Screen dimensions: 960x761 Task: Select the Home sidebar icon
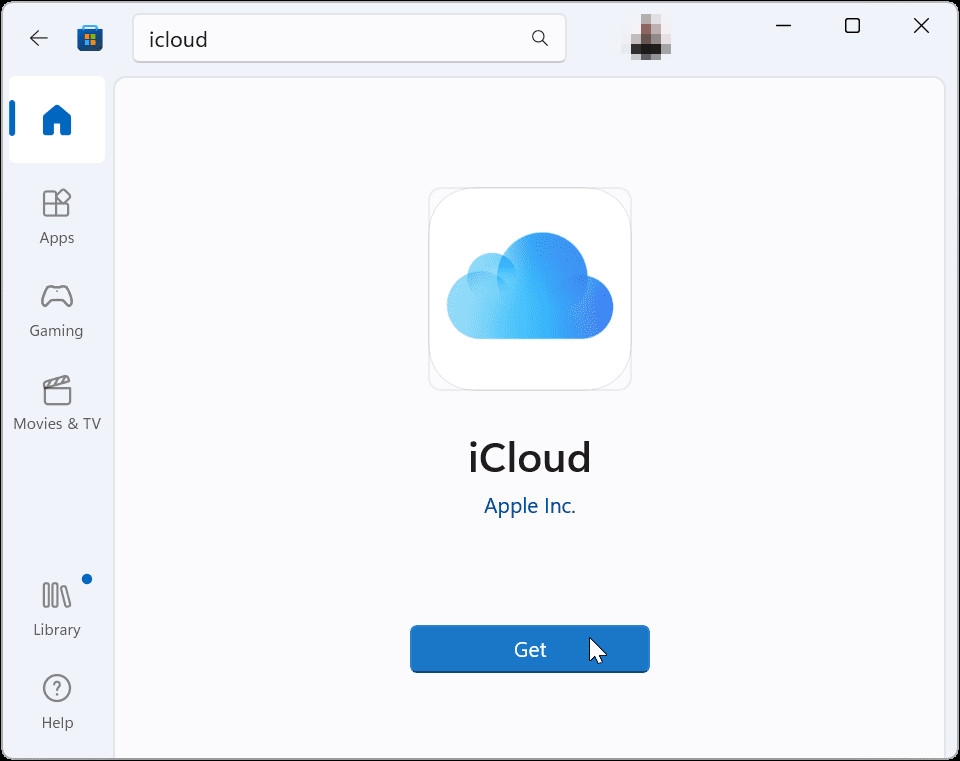(x=57, y=119)
